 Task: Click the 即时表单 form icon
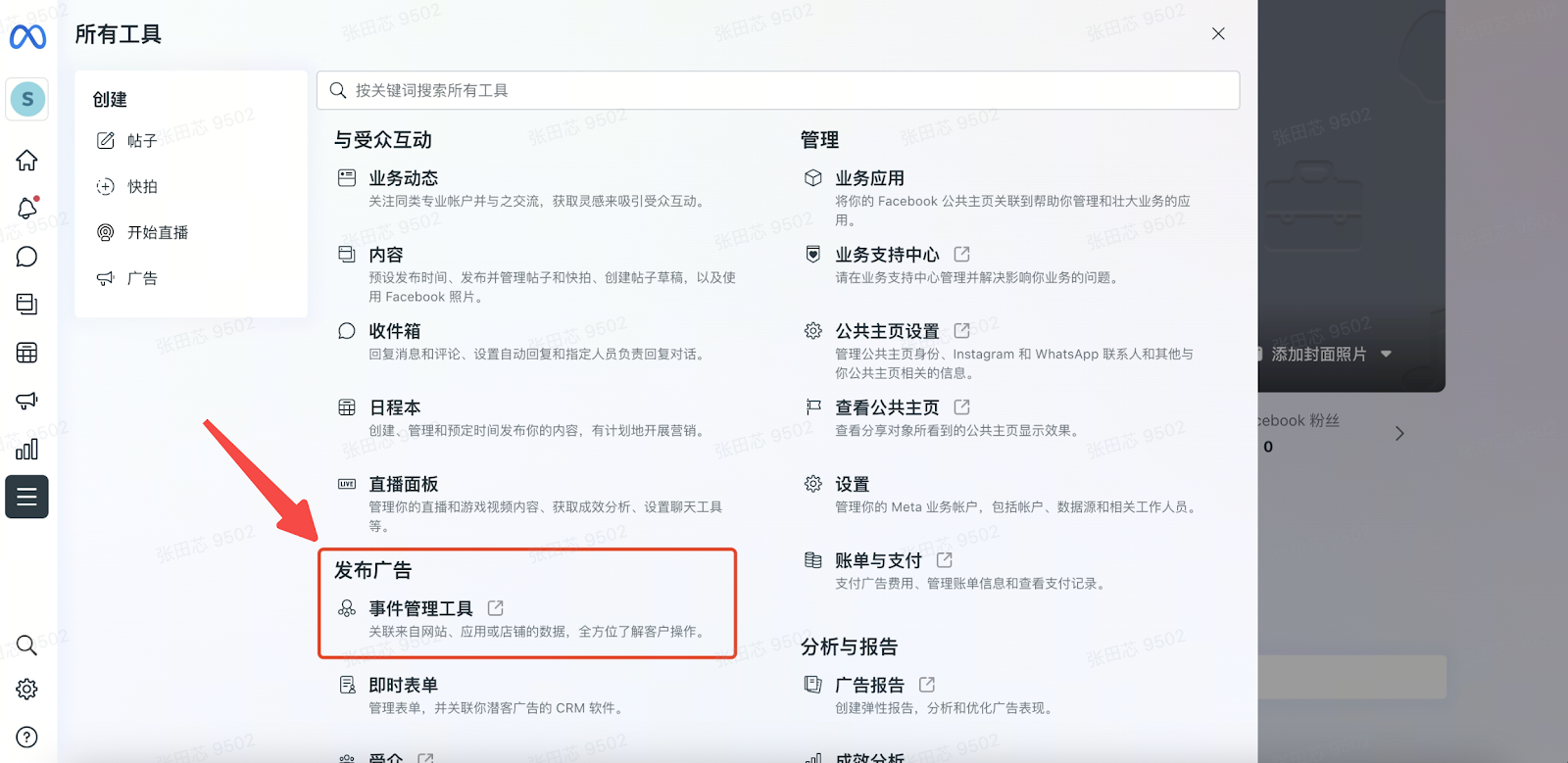point(347,685)
